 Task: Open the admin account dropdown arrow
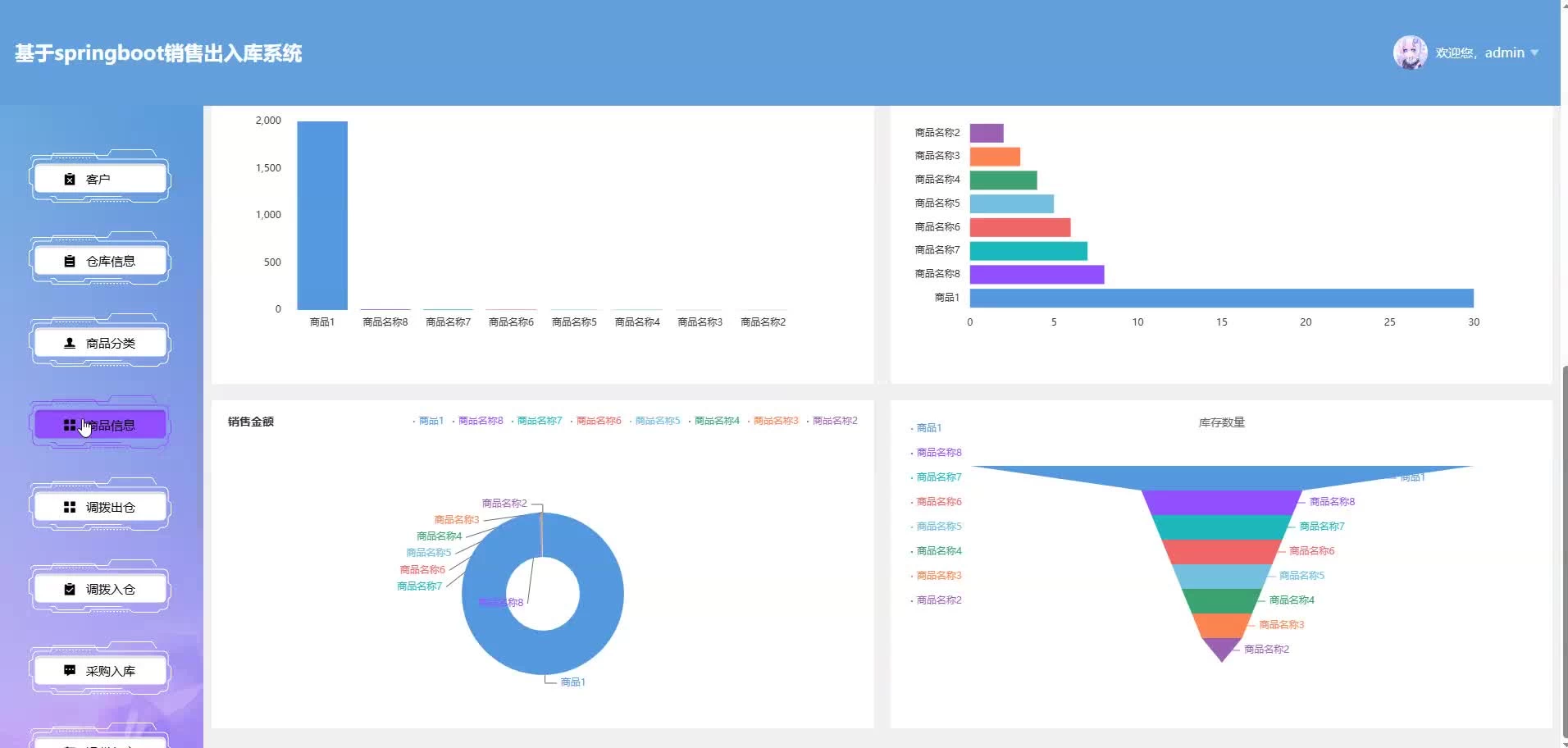tap(1534, 52)
